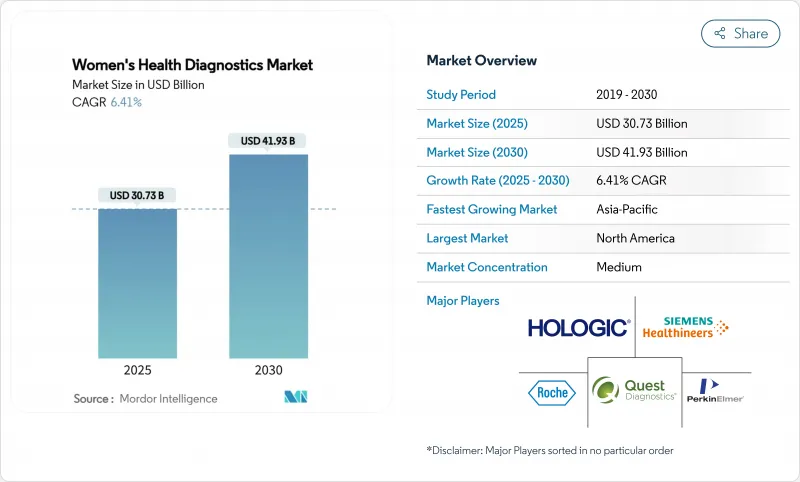Click the USD 41.93 B data label
Screen dimensions: 800x482
pos(268,141)
